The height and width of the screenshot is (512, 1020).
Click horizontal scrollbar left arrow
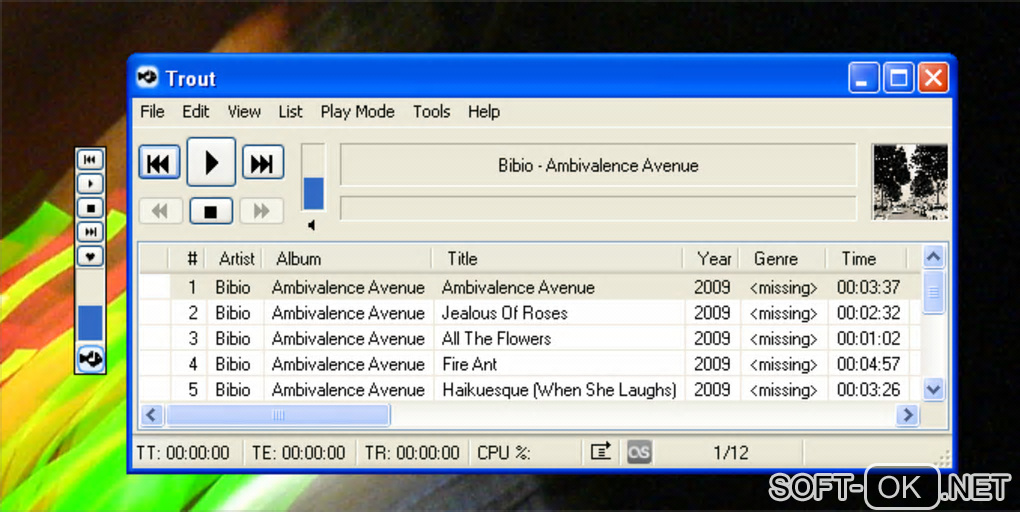pos(152,415)
